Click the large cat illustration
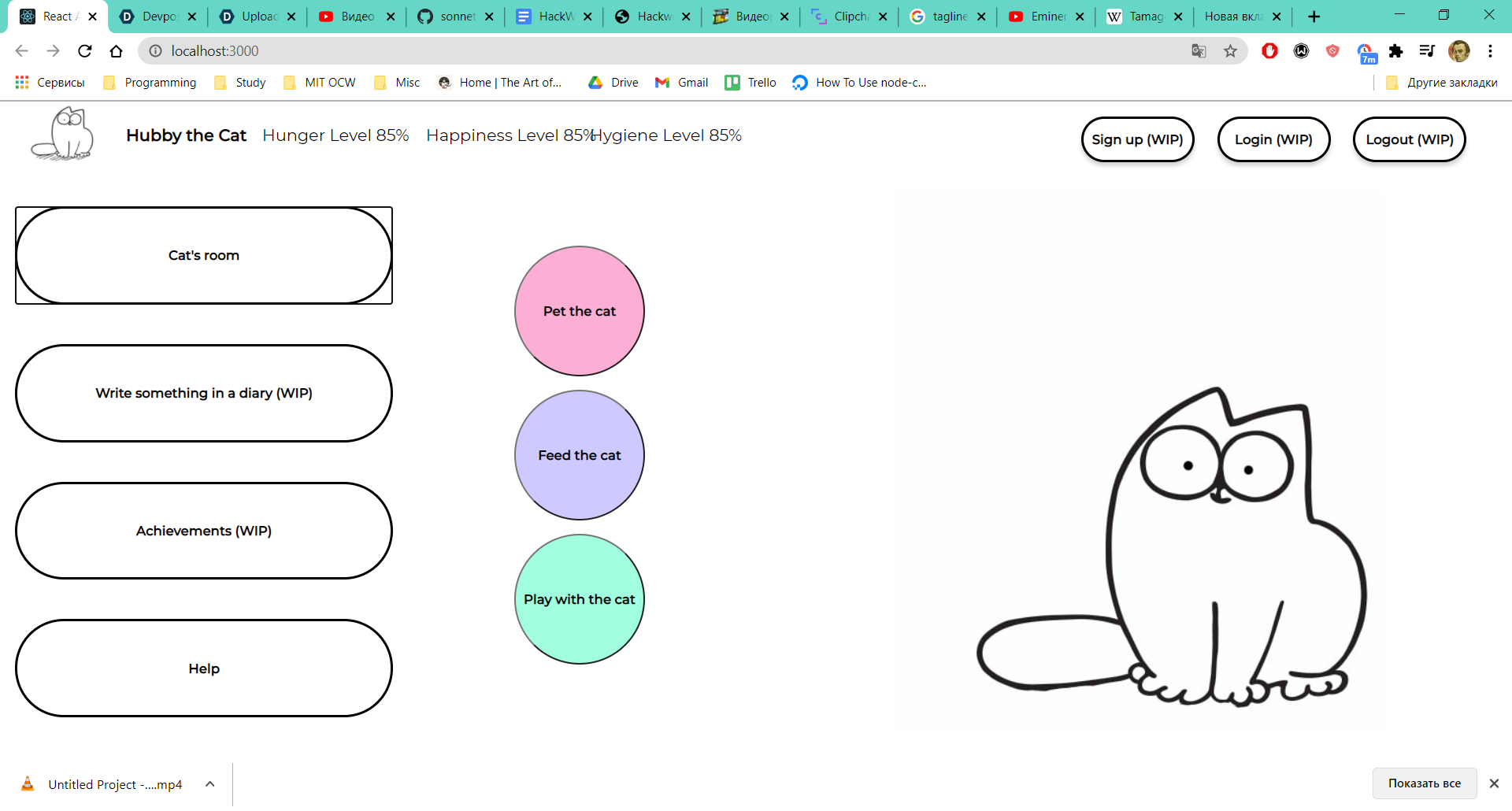 pyautogui.click(x=1173, y=546)
